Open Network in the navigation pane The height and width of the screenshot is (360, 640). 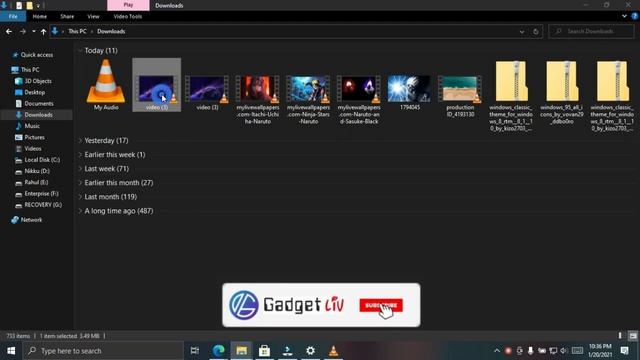click(x=27, y=220)
